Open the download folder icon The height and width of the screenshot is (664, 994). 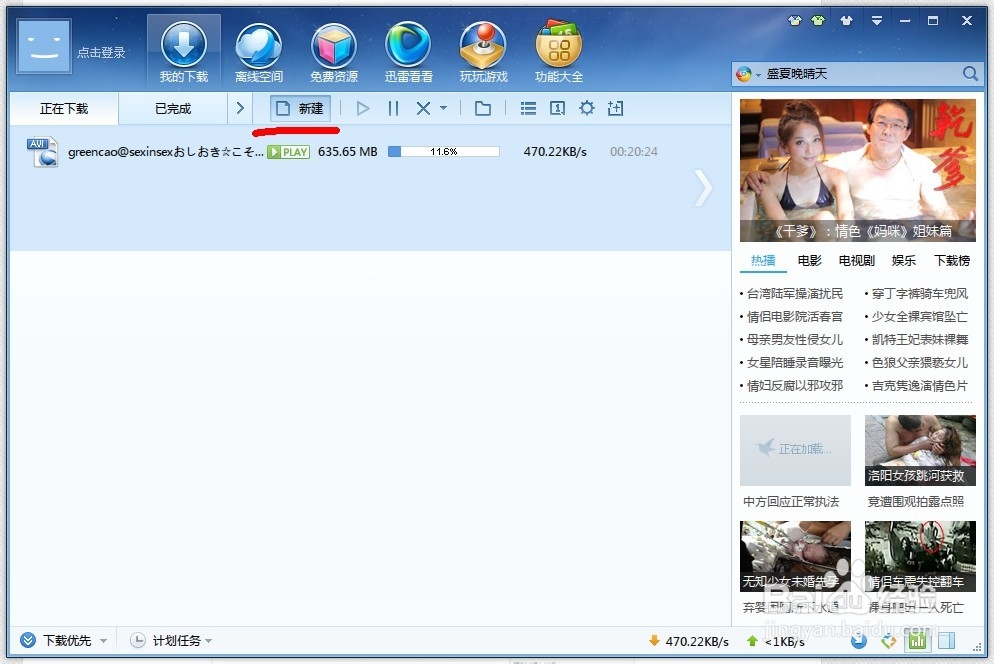tap(483, 108)
